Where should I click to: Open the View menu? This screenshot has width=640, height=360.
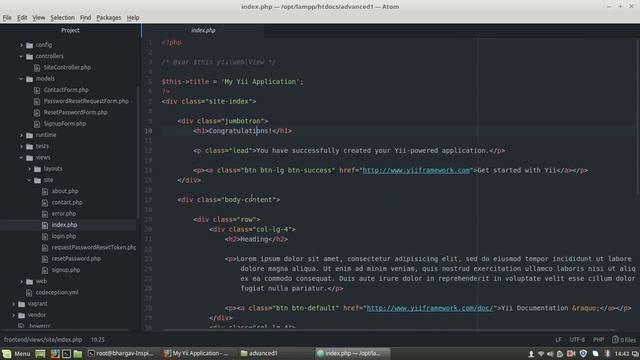(x=39, y=18)
